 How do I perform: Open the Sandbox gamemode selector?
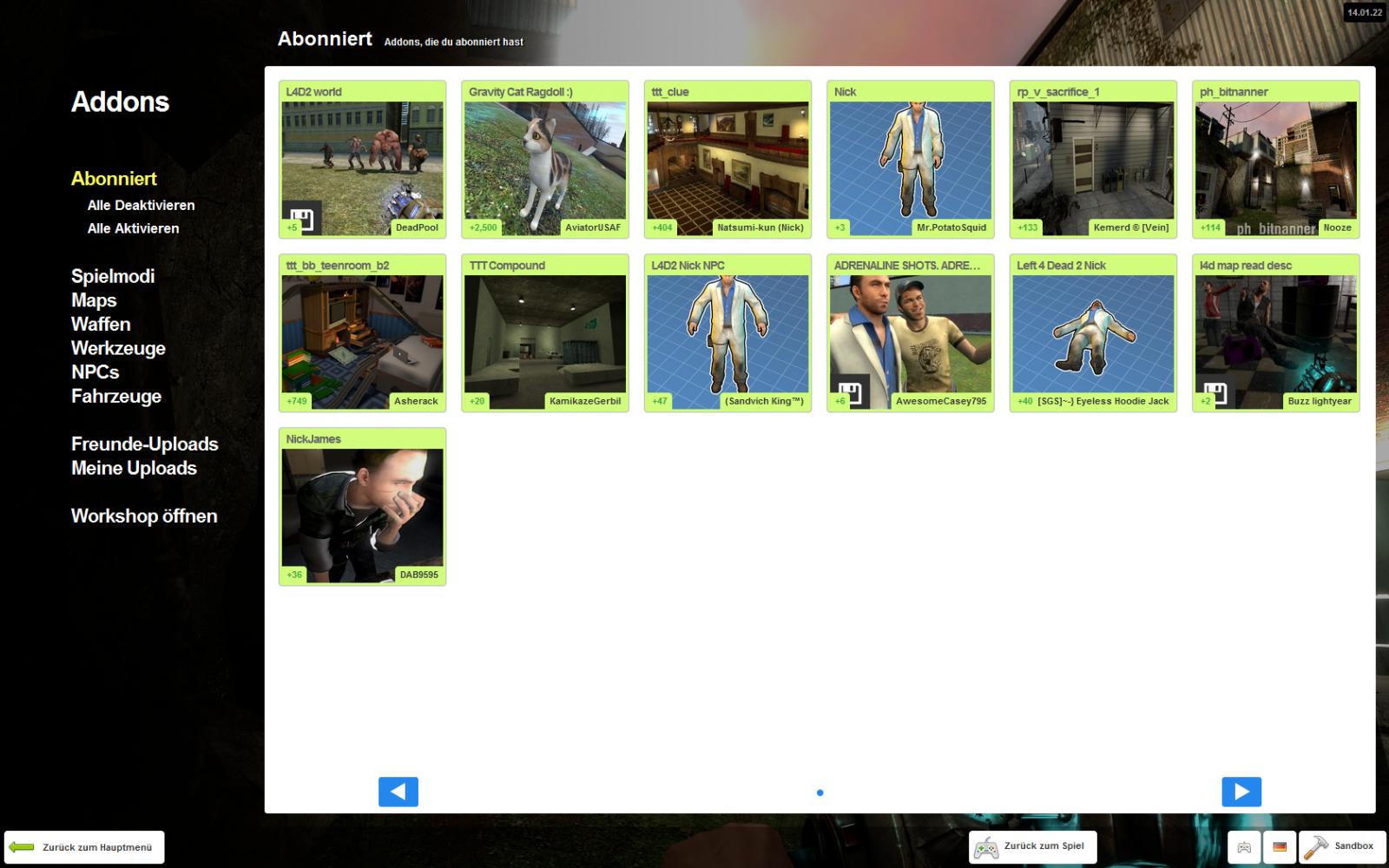pyautogui.click(x=1342, y=846)
